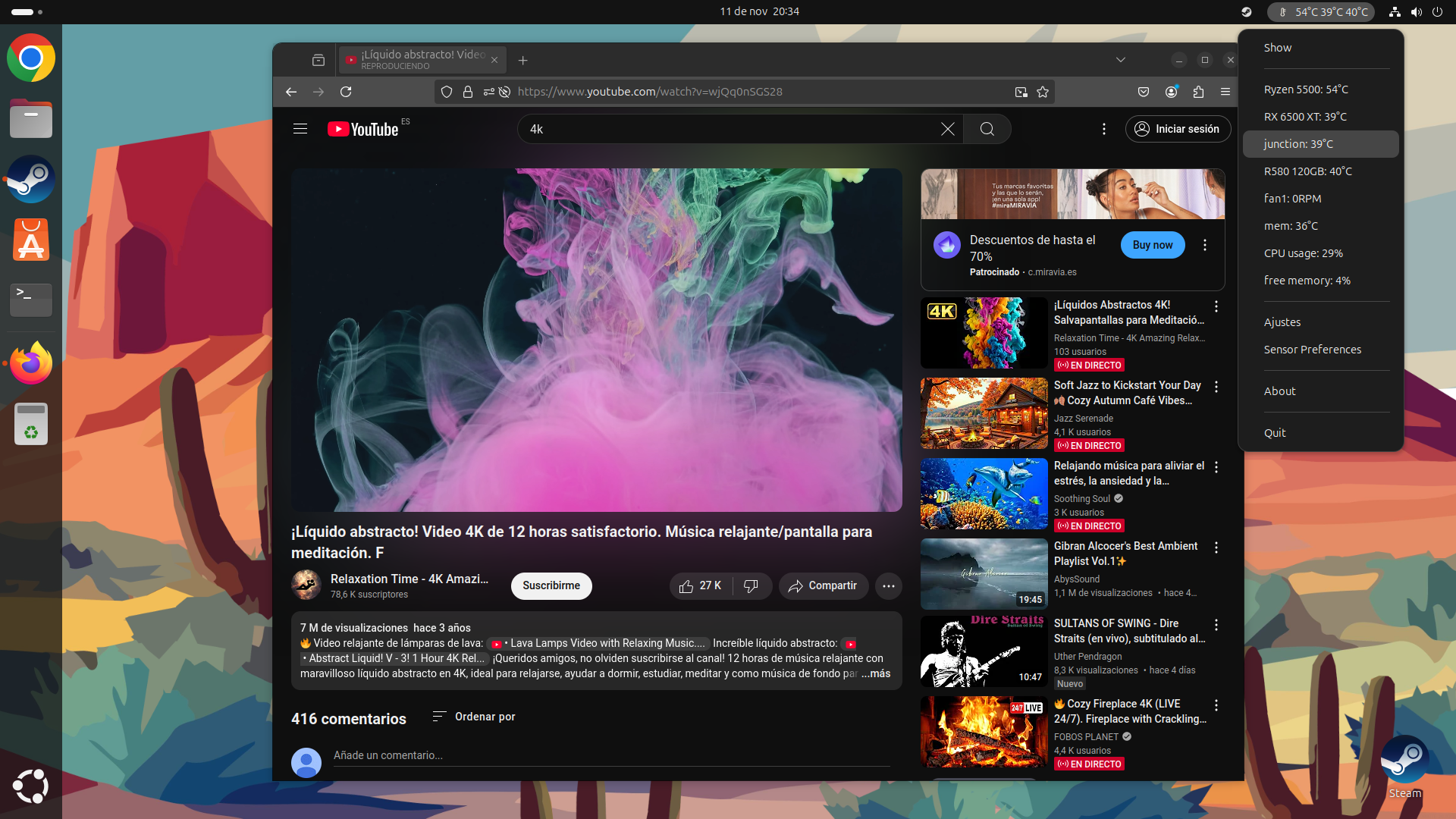Toggle Ryzen 5500 sensor in menu
This screenshot has width=1456, height=819.
click(x=1306, y=89)
